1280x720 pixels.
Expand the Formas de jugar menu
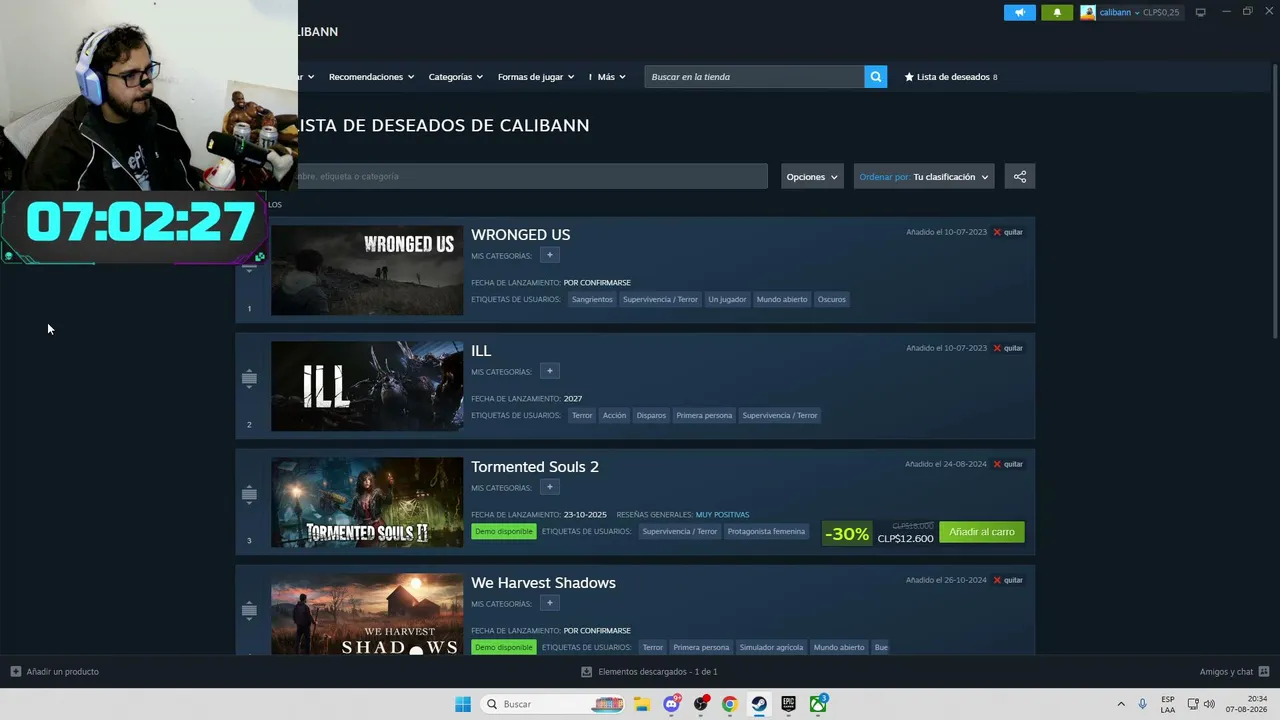click(536, 77)
